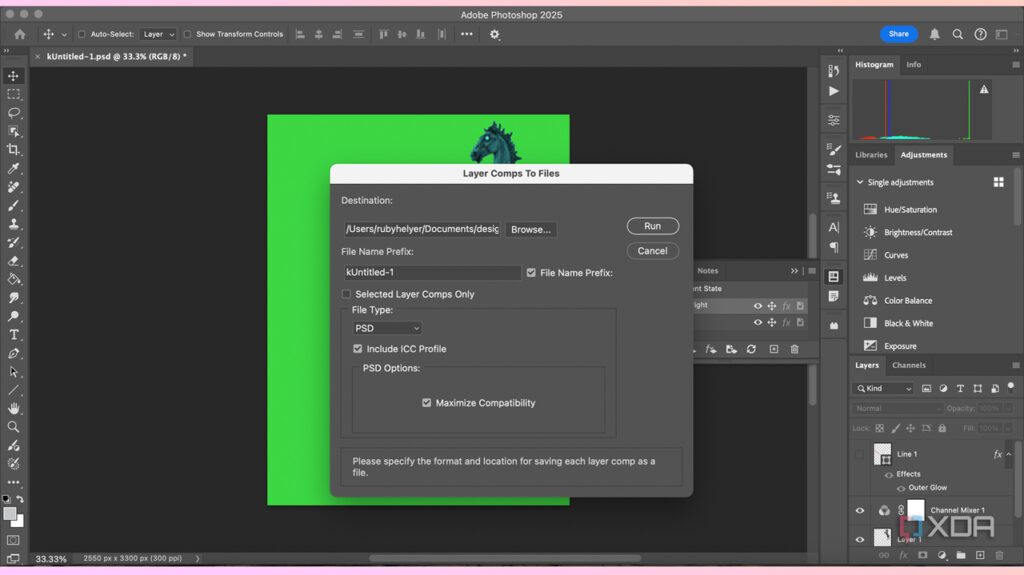Open the Layers panel menu
Screen dimensions: 1024x575
coord(1016,365)
